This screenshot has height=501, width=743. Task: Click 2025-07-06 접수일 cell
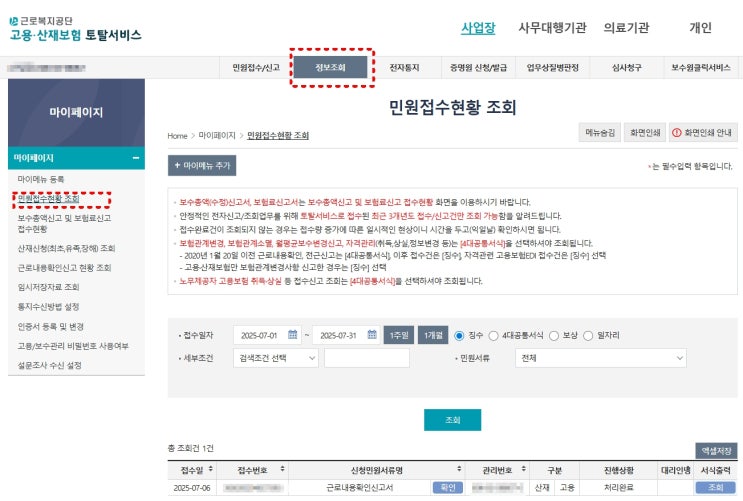[x=192, y=488]
